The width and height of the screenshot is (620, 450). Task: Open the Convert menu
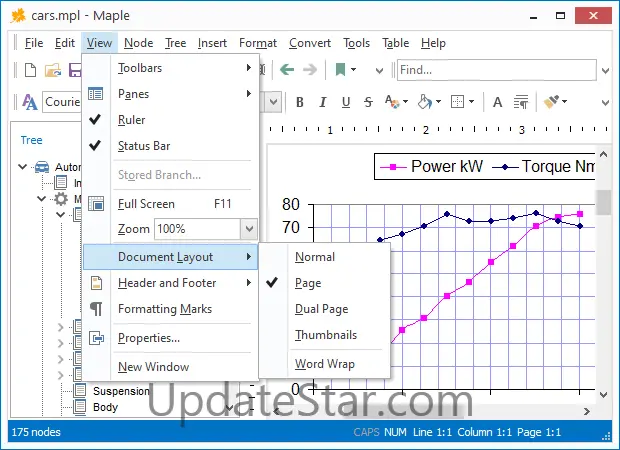point(310,43)
